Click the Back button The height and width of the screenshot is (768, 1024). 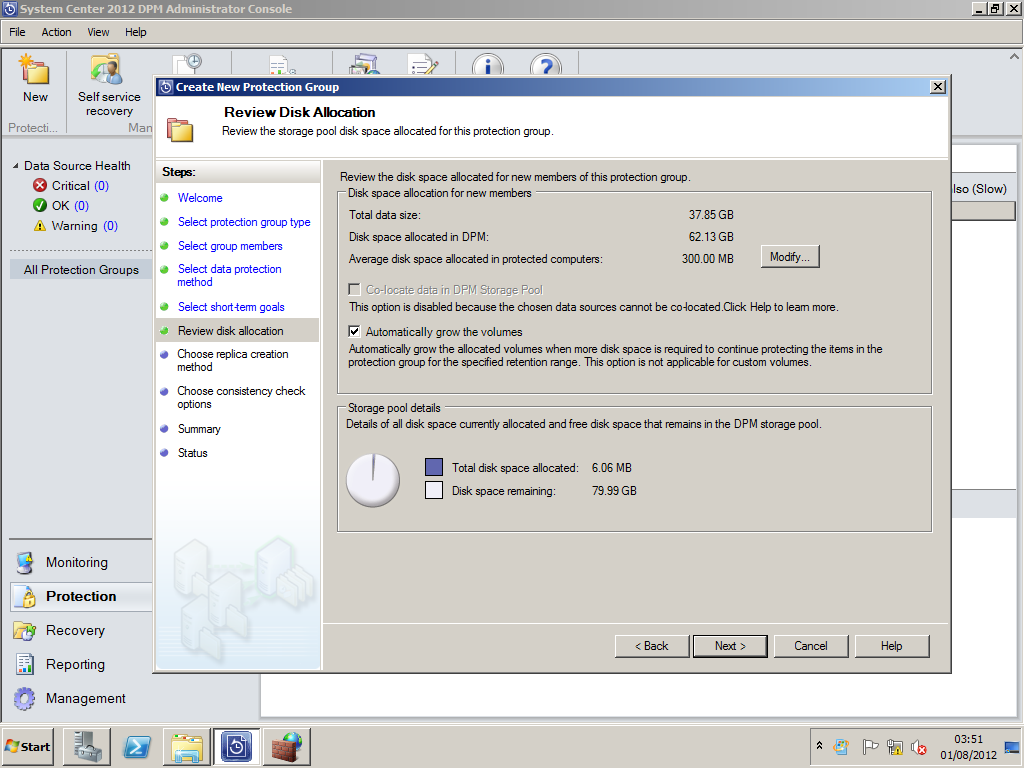(x=652, y=646)
